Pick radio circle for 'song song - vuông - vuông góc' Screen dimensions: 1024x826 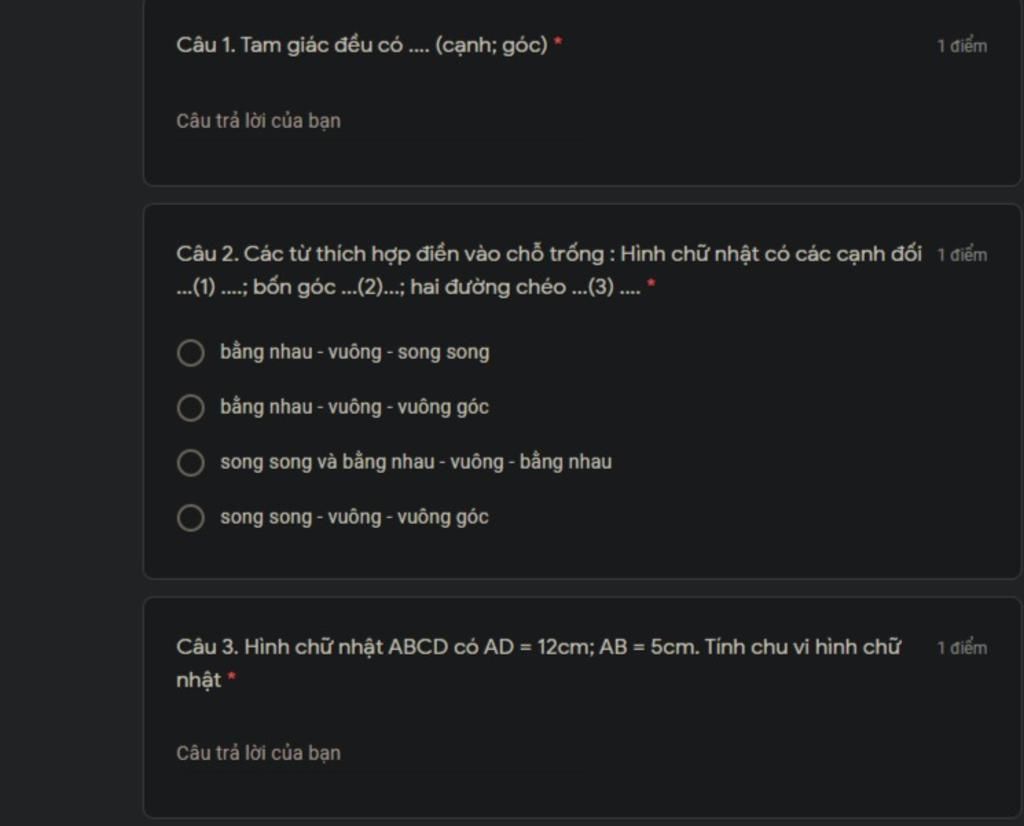click(x=191, y=517)
